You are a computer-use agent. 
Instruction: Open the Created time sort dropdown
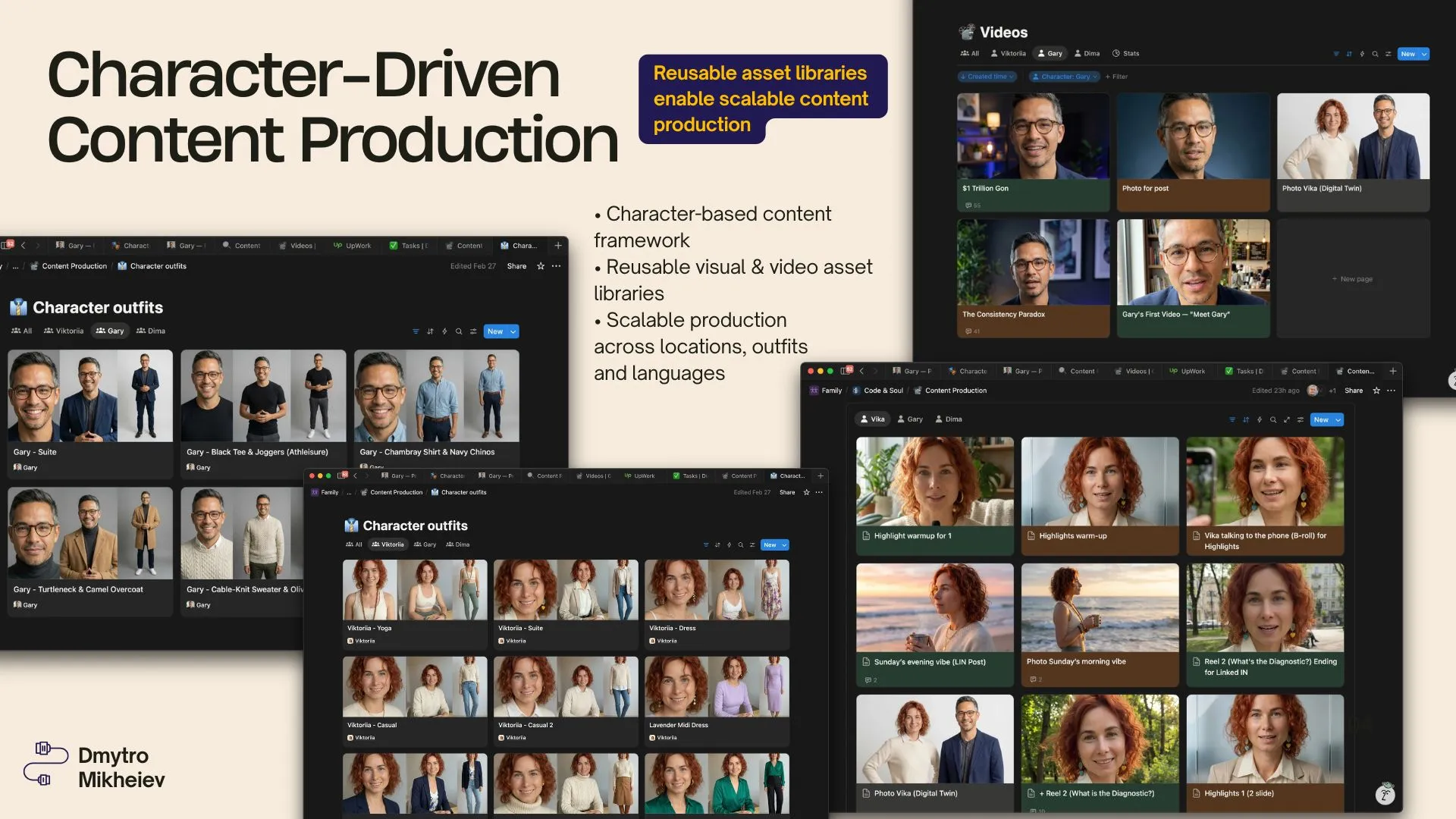(x=987, y=77)
